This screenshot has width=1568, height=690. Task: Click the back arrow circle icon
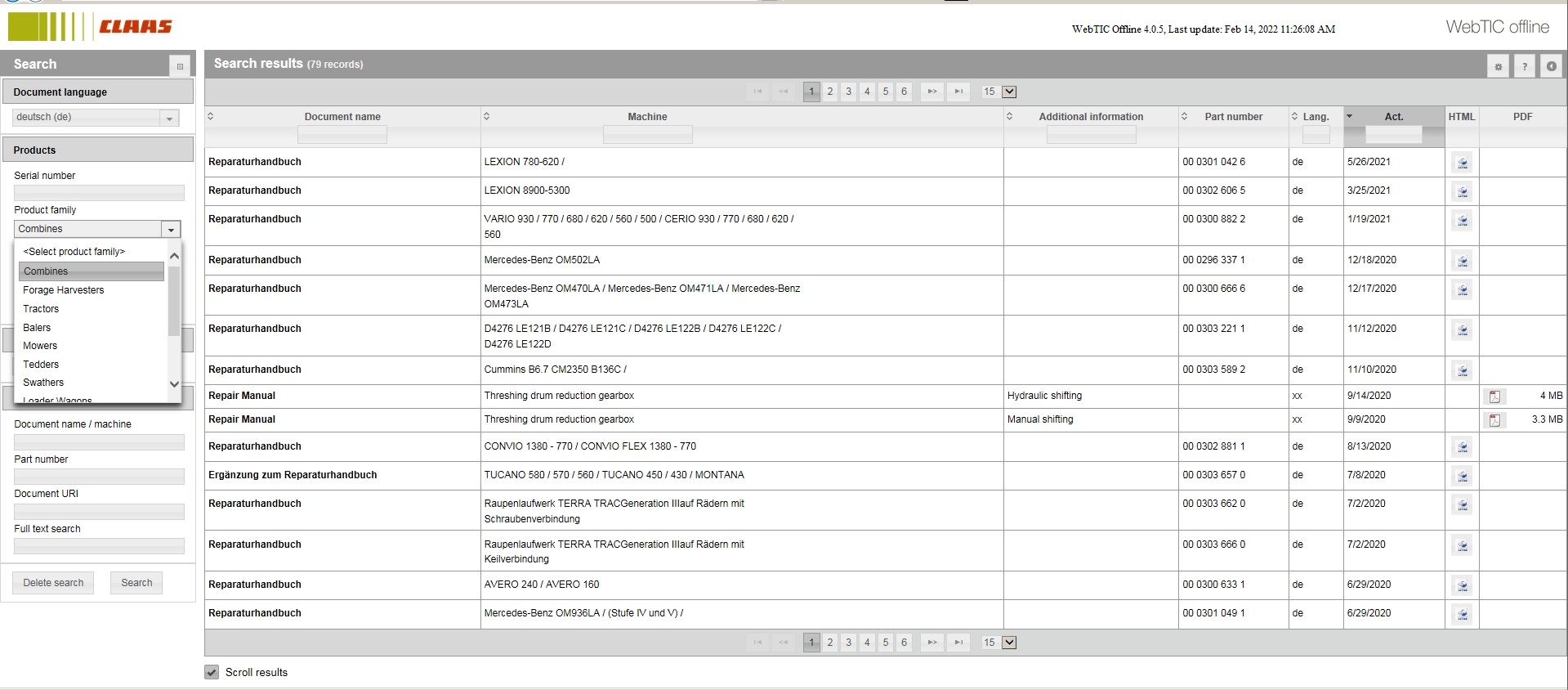coord(1551,66)
